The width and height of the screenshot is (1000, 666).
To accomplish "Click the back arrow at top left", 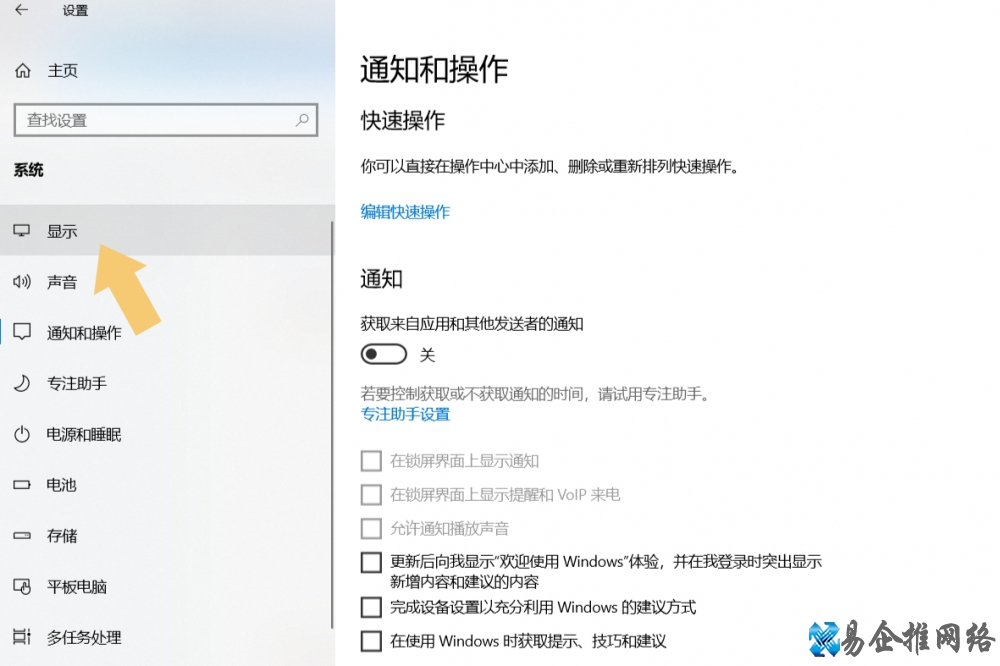I will click(20, 12).
